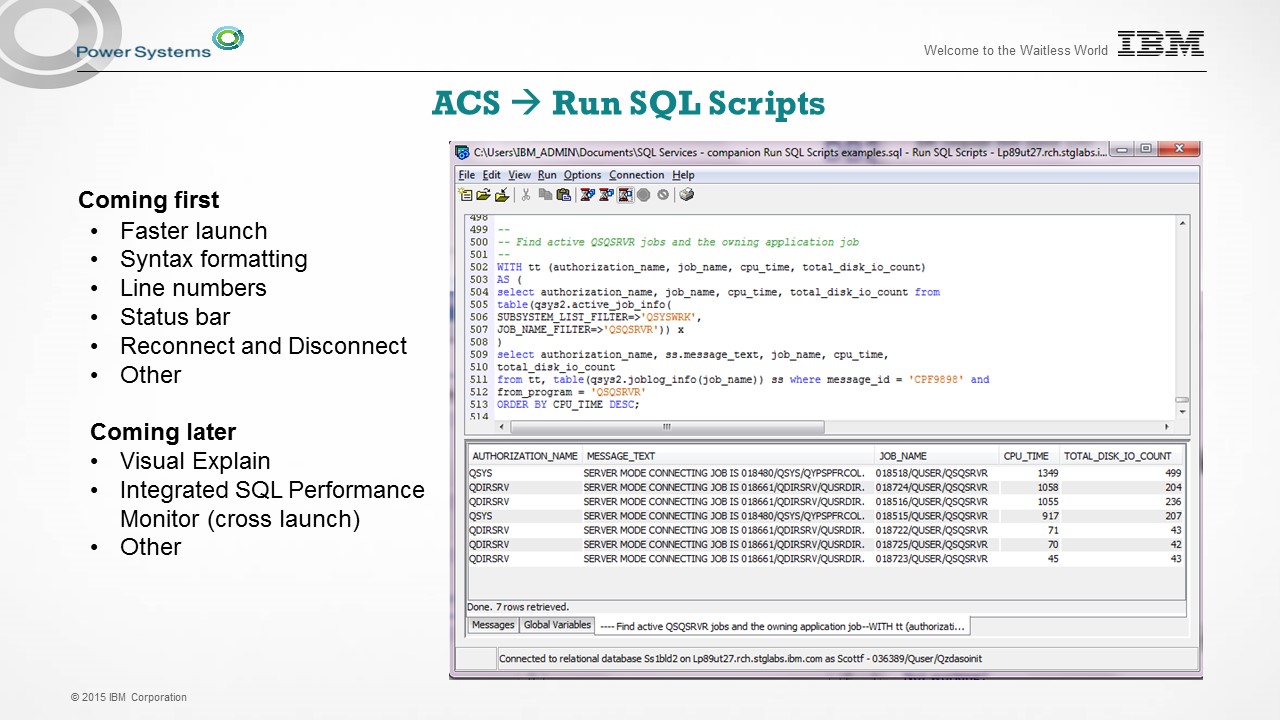Open the View menu
This screenshot has height=720, width=1280.
click(520, 175)
